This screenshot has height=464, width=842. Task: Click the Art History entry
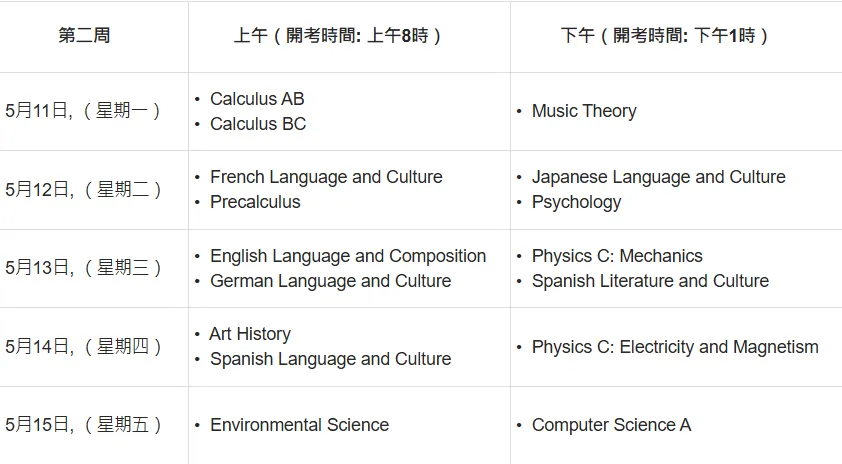pyautogui.click(x=250, y=334)
